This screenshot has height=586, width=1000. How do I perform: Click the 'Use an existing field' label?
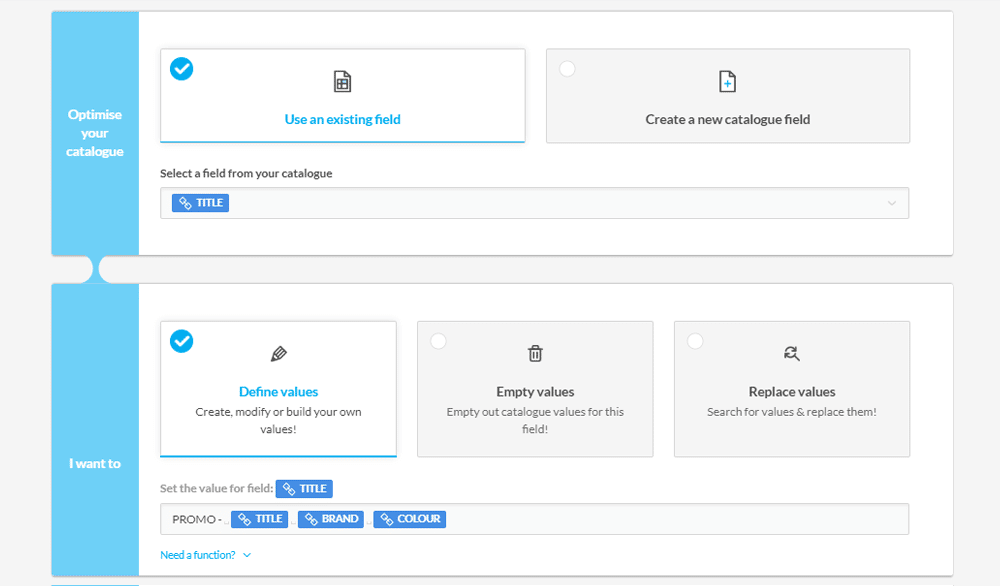[342, 119]
